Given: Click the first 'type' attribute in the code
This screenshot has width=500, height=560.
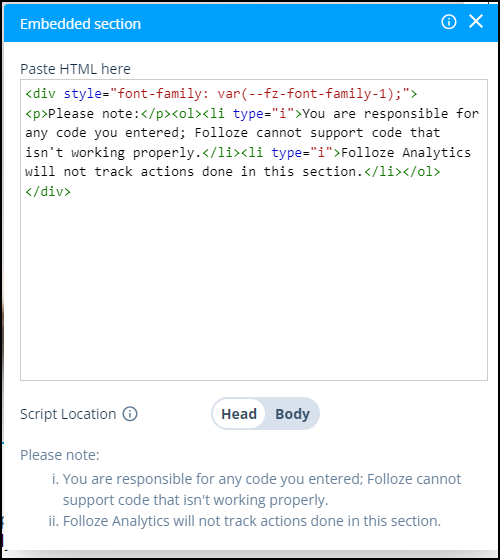Looking at the screenshot, I should coord(248,114).
